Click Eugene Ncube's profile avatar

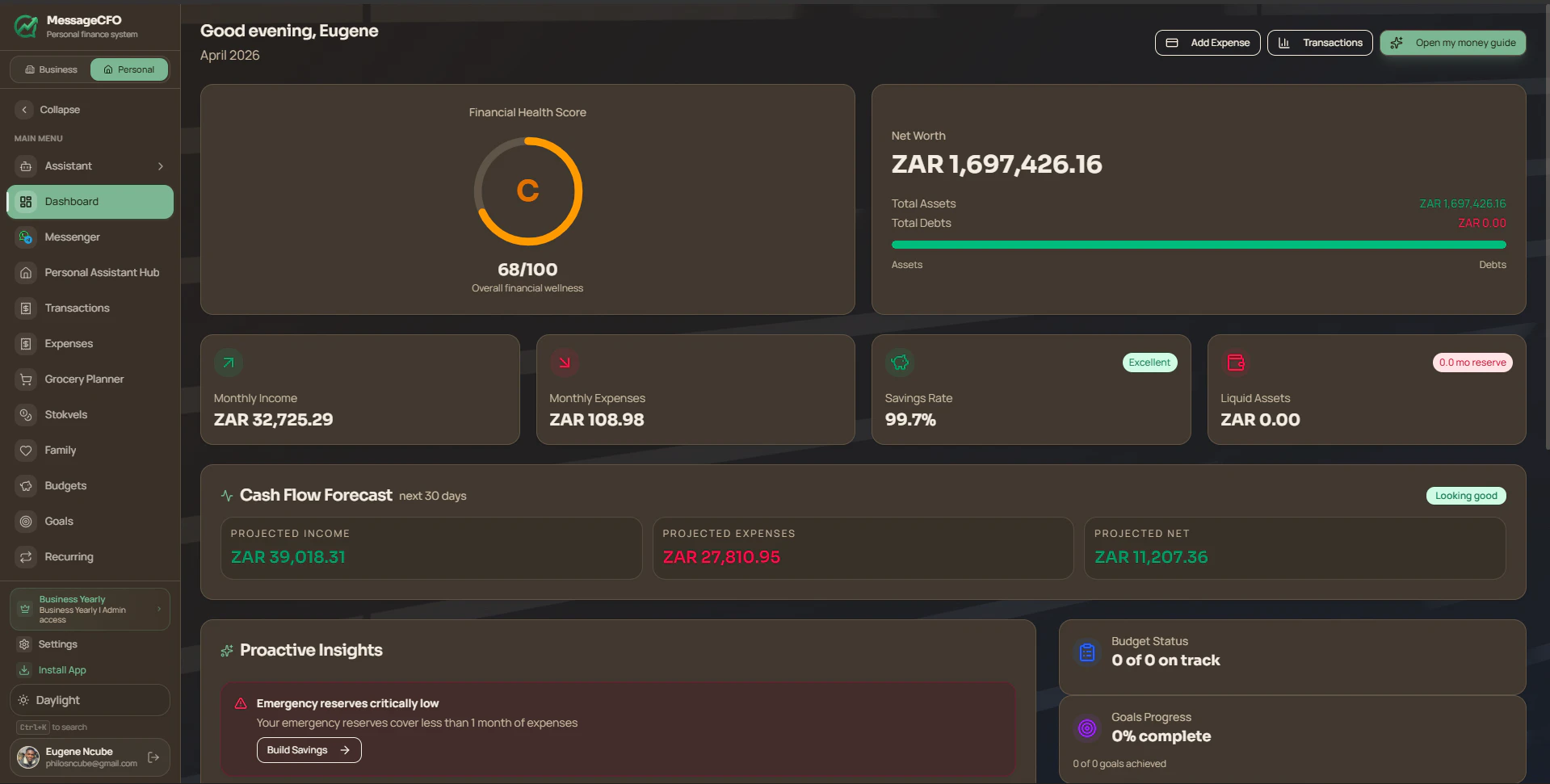click(x=27, y=757)
